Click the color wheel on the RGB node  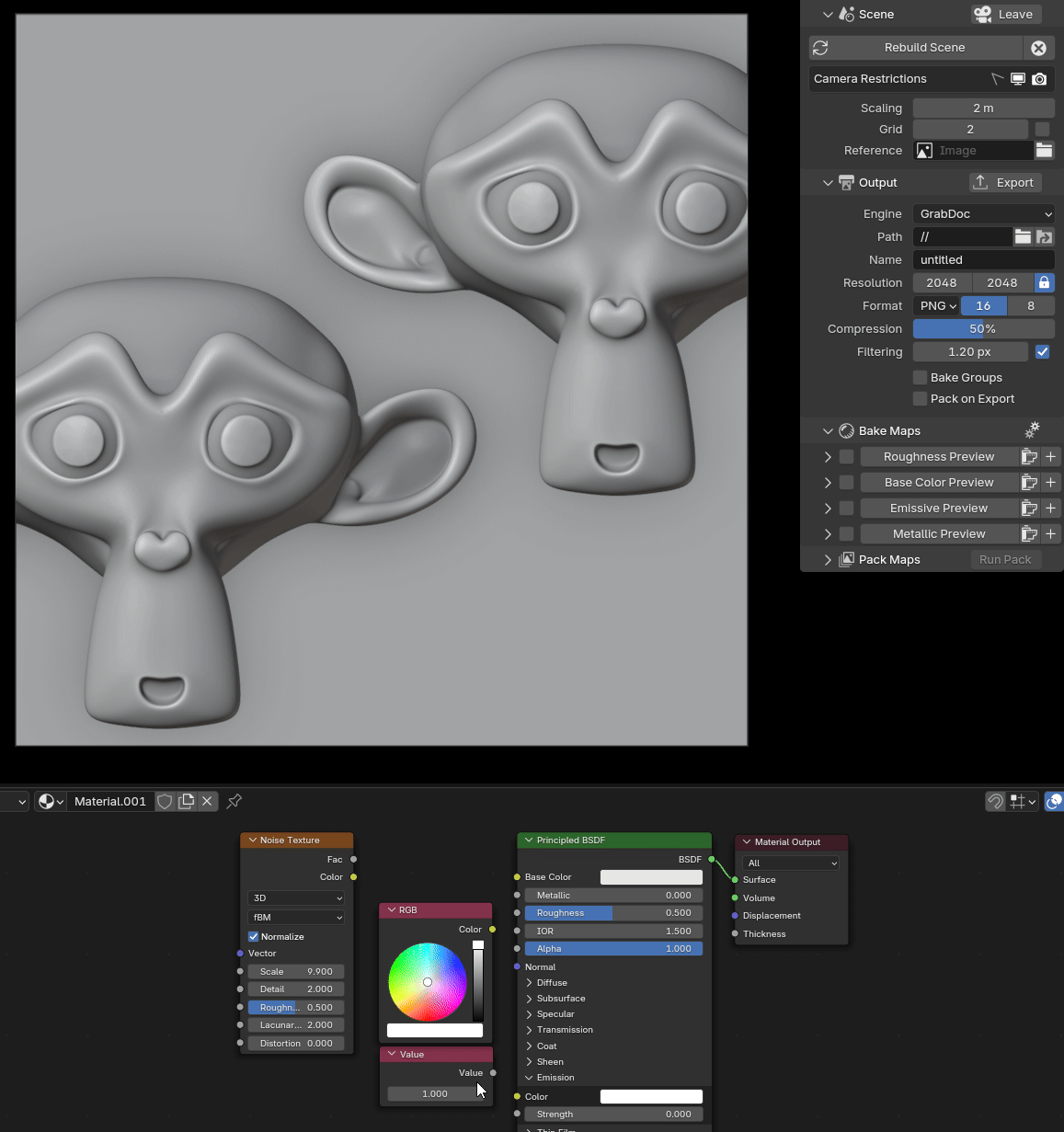click(427, 982)
